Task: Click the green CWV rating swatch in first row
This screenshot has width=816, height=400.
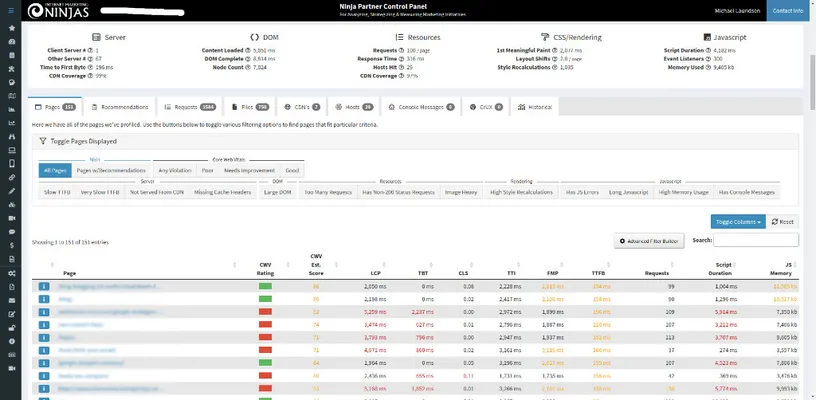Action: pos(265,286)
